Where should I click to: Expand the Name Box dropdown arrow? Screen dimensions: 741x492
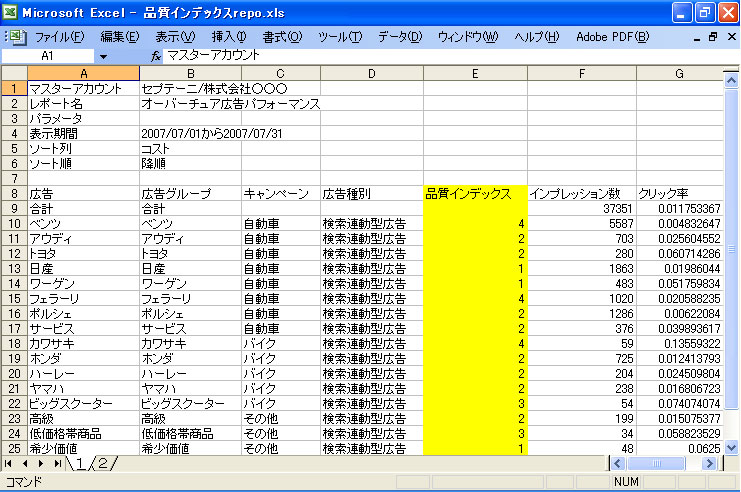click(x=103, y=56)
